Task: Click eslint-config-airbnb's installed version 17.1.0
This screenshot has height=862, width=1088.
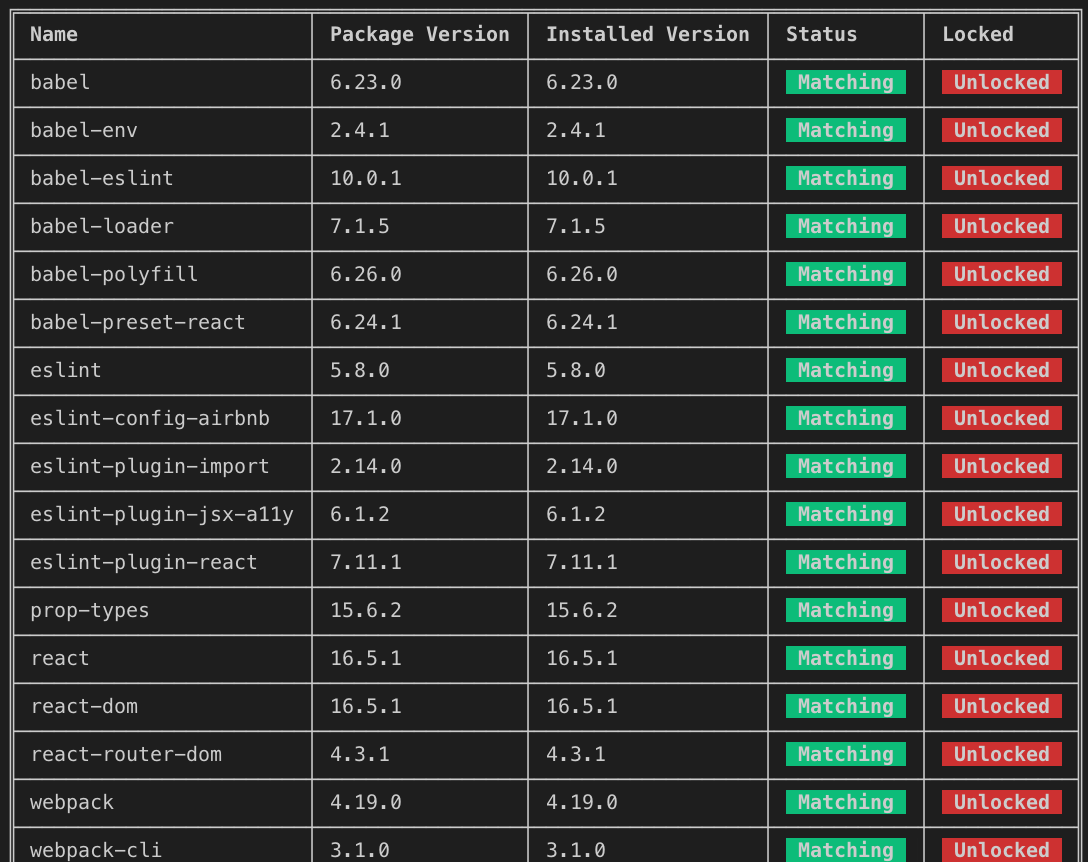Action: 581,418
